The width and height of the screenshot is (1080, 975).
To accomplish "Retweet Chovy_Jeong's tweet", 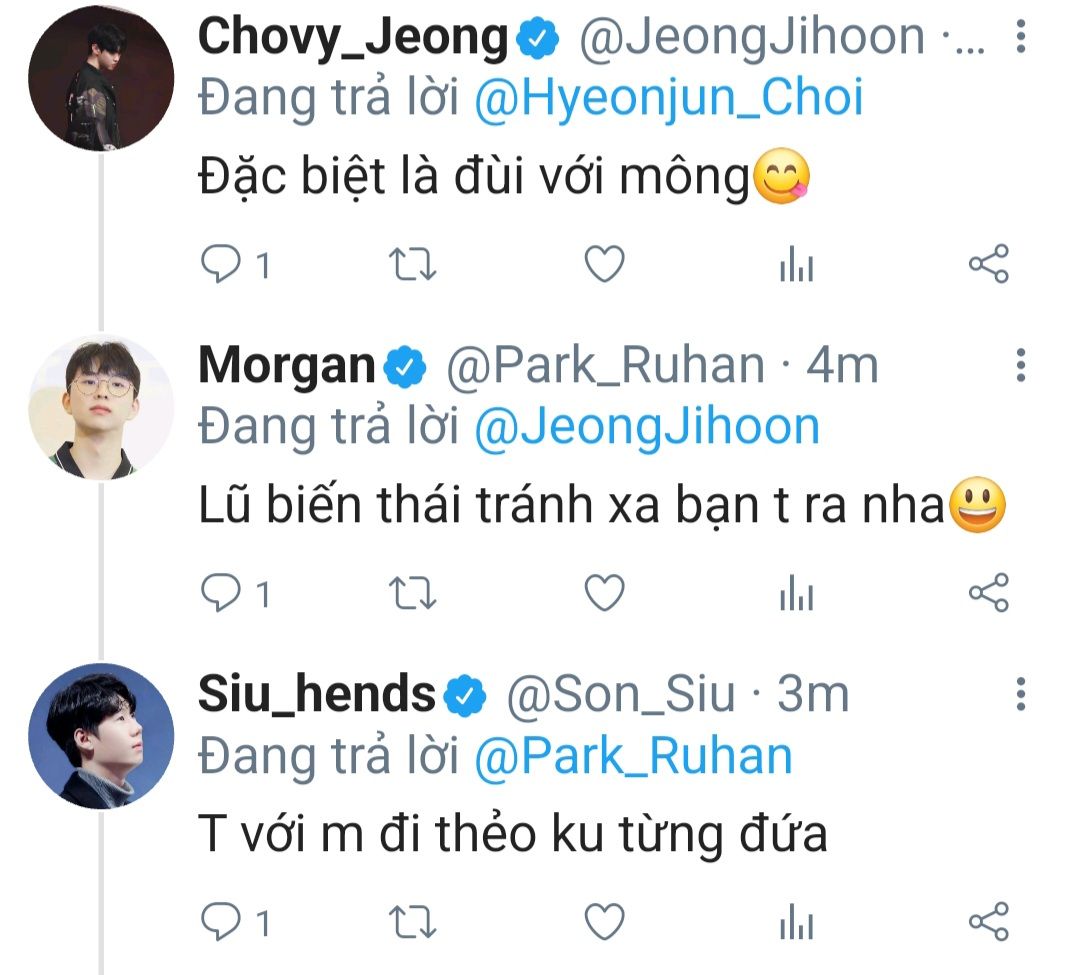I will tap(411, 266).
